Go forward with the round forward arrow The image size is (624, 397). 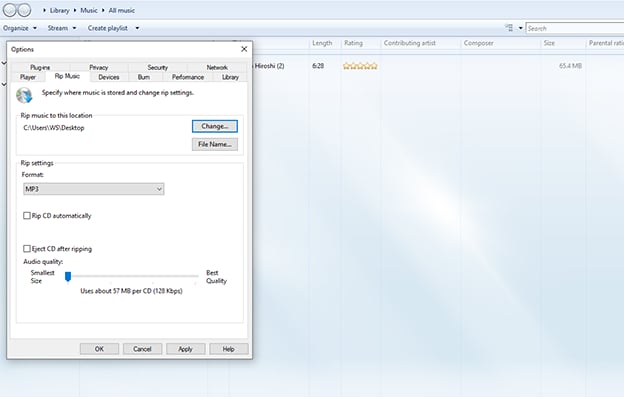(24, 10)
